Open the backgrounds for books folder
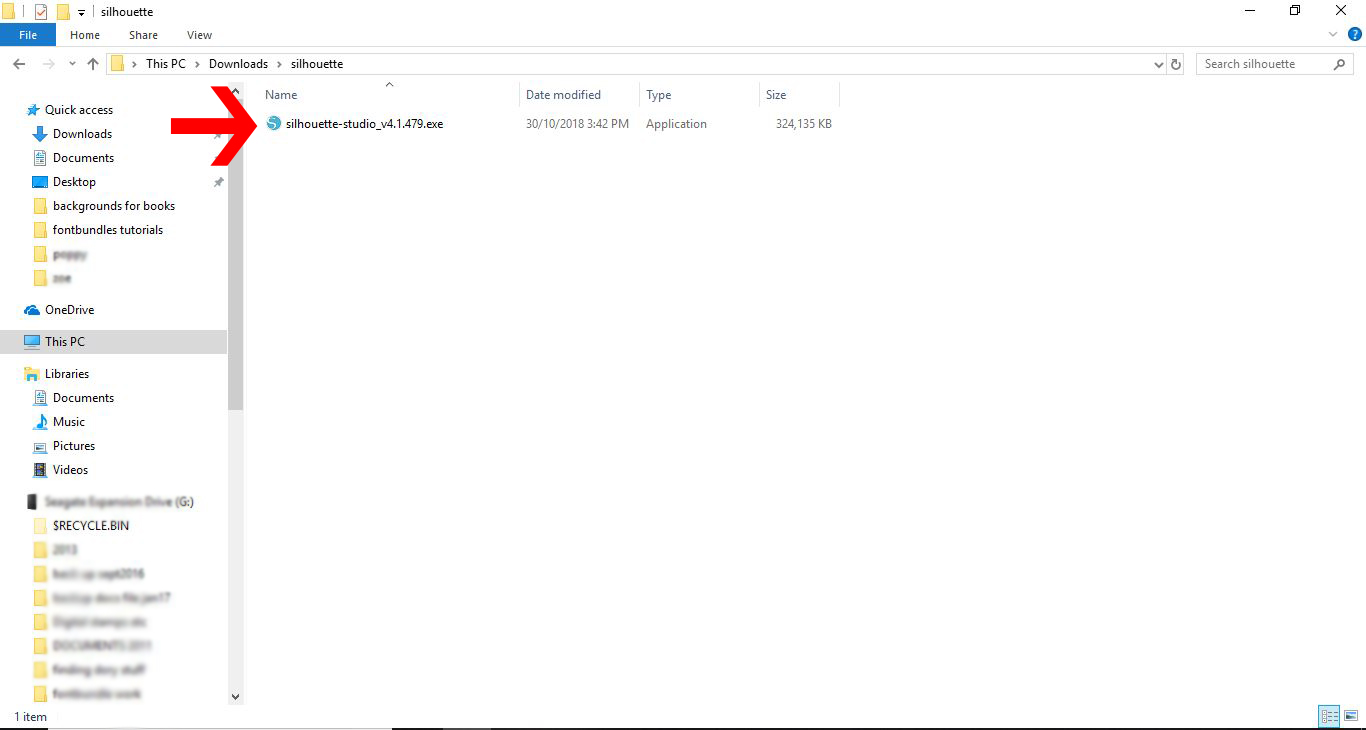1366x730 pixels. (114, 206)
